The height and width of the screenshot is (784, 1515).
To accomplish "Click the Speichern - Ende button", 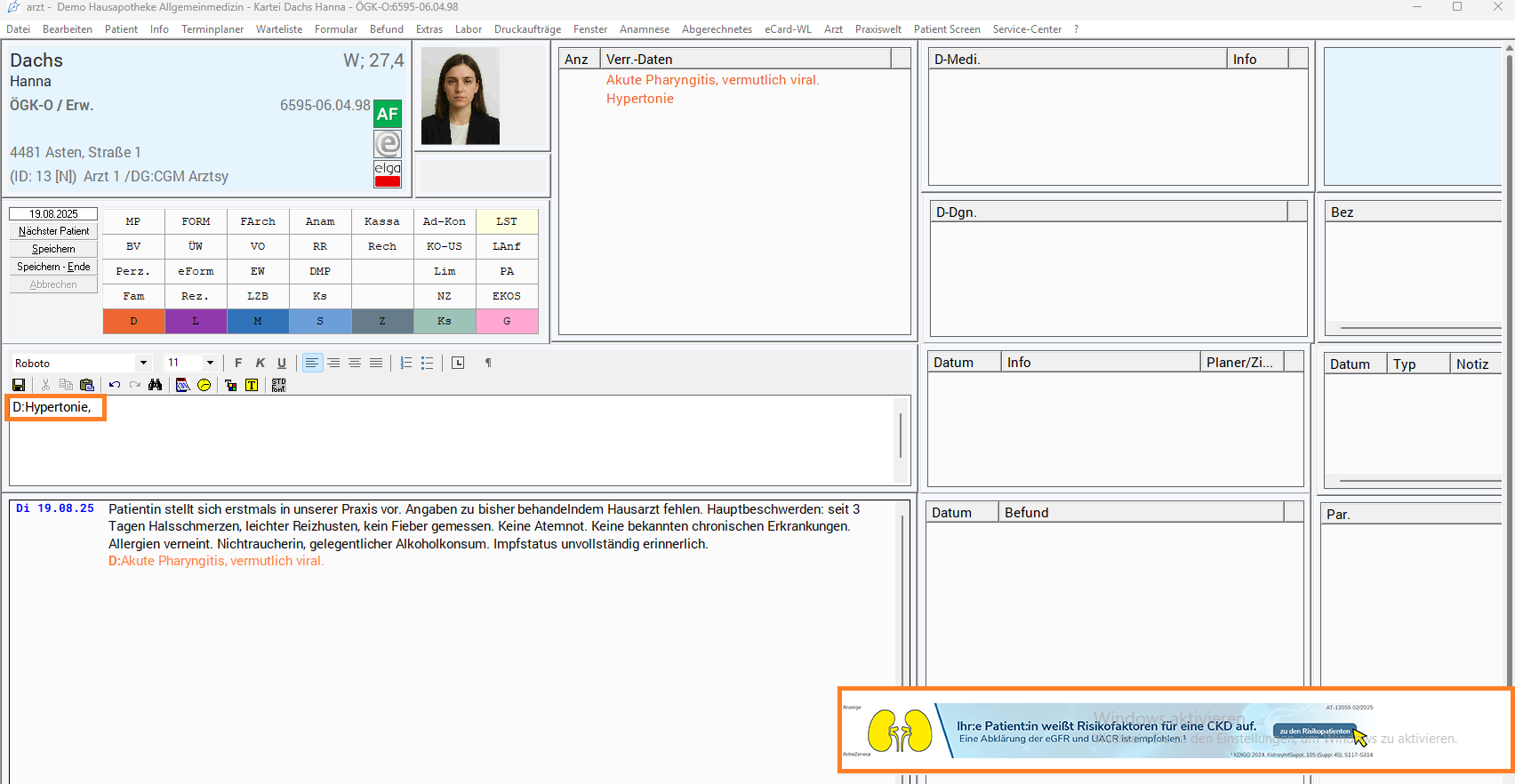I will click(53, 267).
